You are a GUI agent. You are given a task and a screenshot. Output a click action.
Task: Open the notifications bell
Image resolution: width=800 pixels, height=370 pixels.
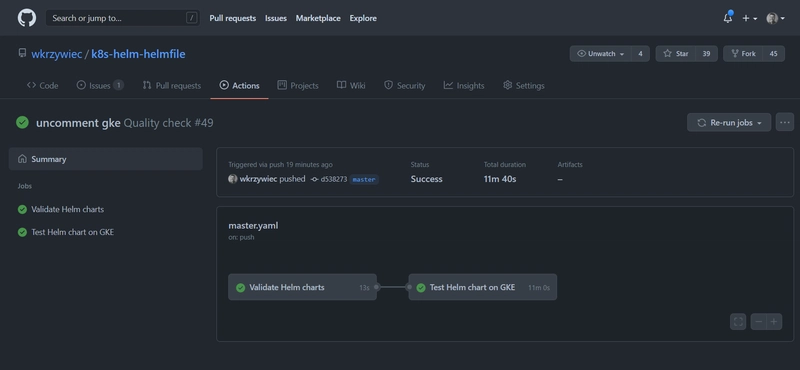click(x=728, y=18)
